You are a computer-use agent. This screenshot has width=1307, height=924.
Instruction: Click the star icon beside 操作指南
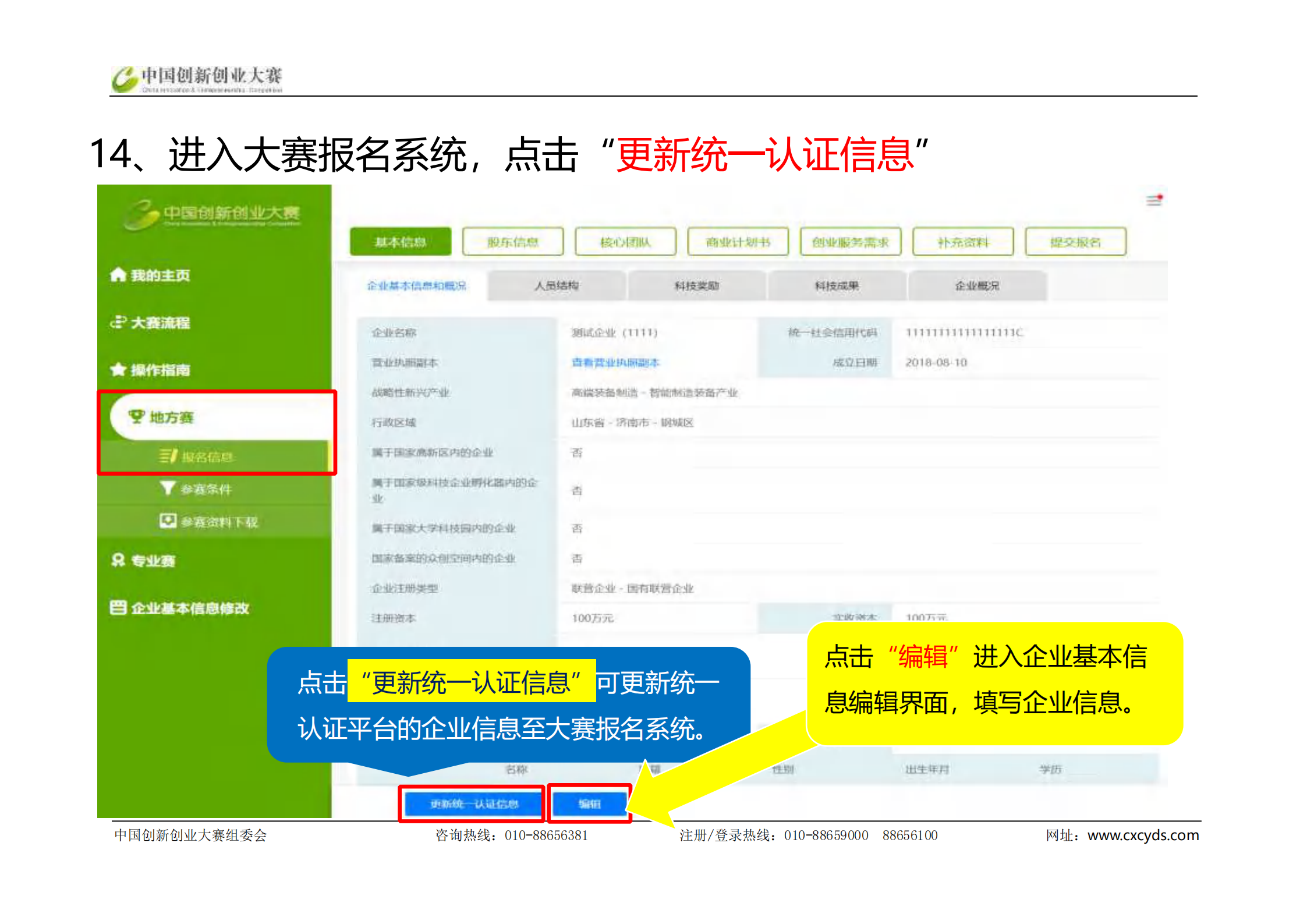tap(118, 370)
